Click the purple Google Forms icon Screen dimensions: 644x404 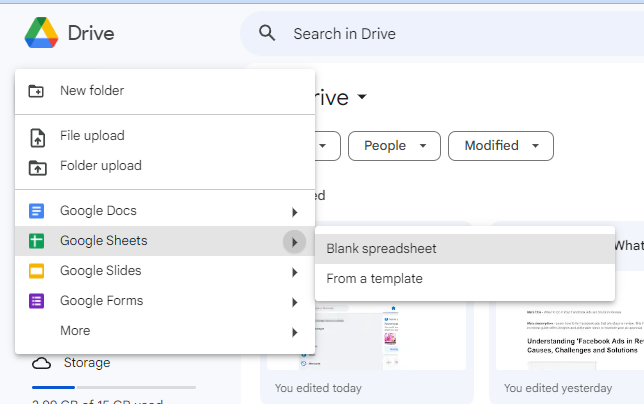pos(37,301)
